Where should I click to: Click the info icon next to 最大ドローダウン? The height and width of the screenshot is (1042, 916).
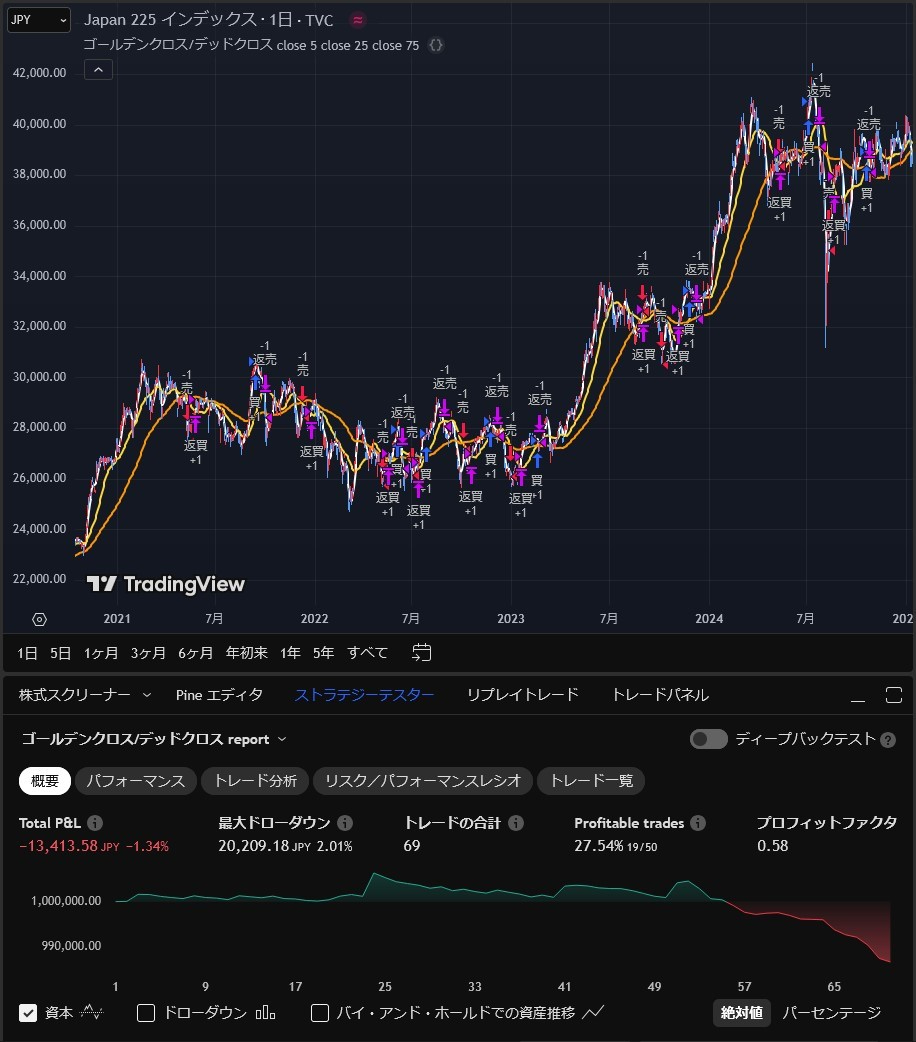pos(345,823)
